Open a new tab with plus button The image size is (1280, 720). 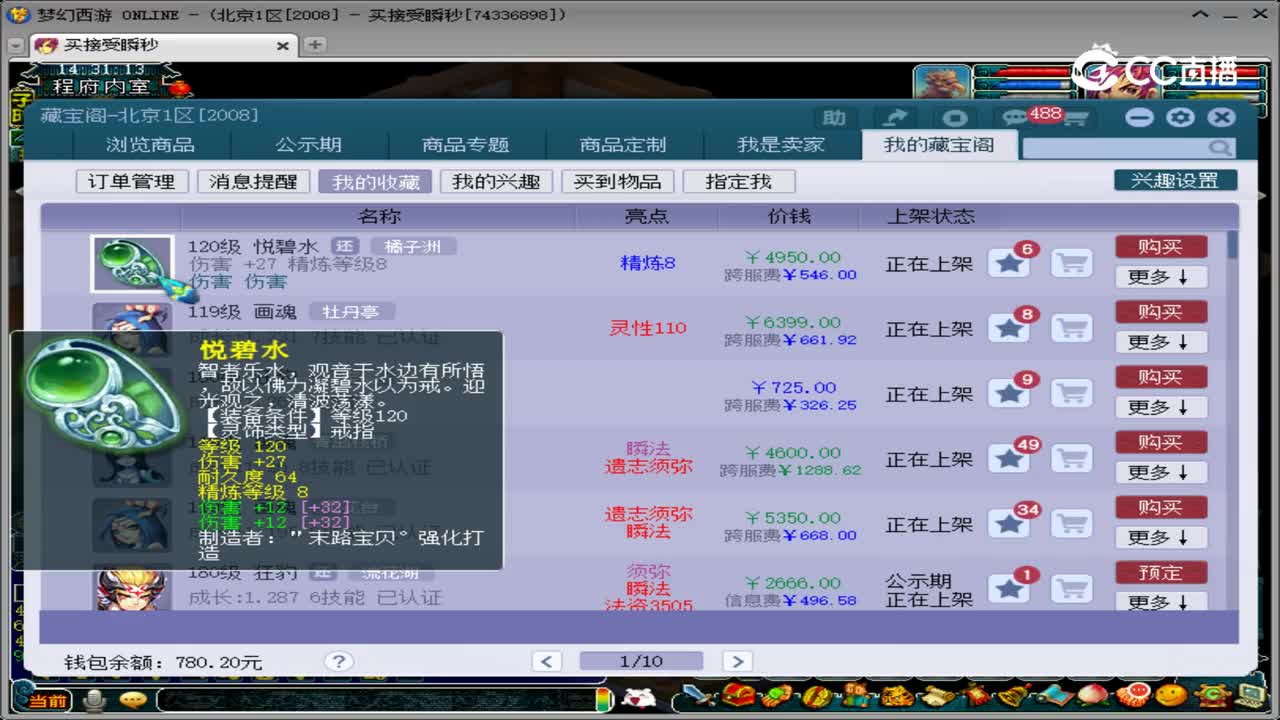314,45
